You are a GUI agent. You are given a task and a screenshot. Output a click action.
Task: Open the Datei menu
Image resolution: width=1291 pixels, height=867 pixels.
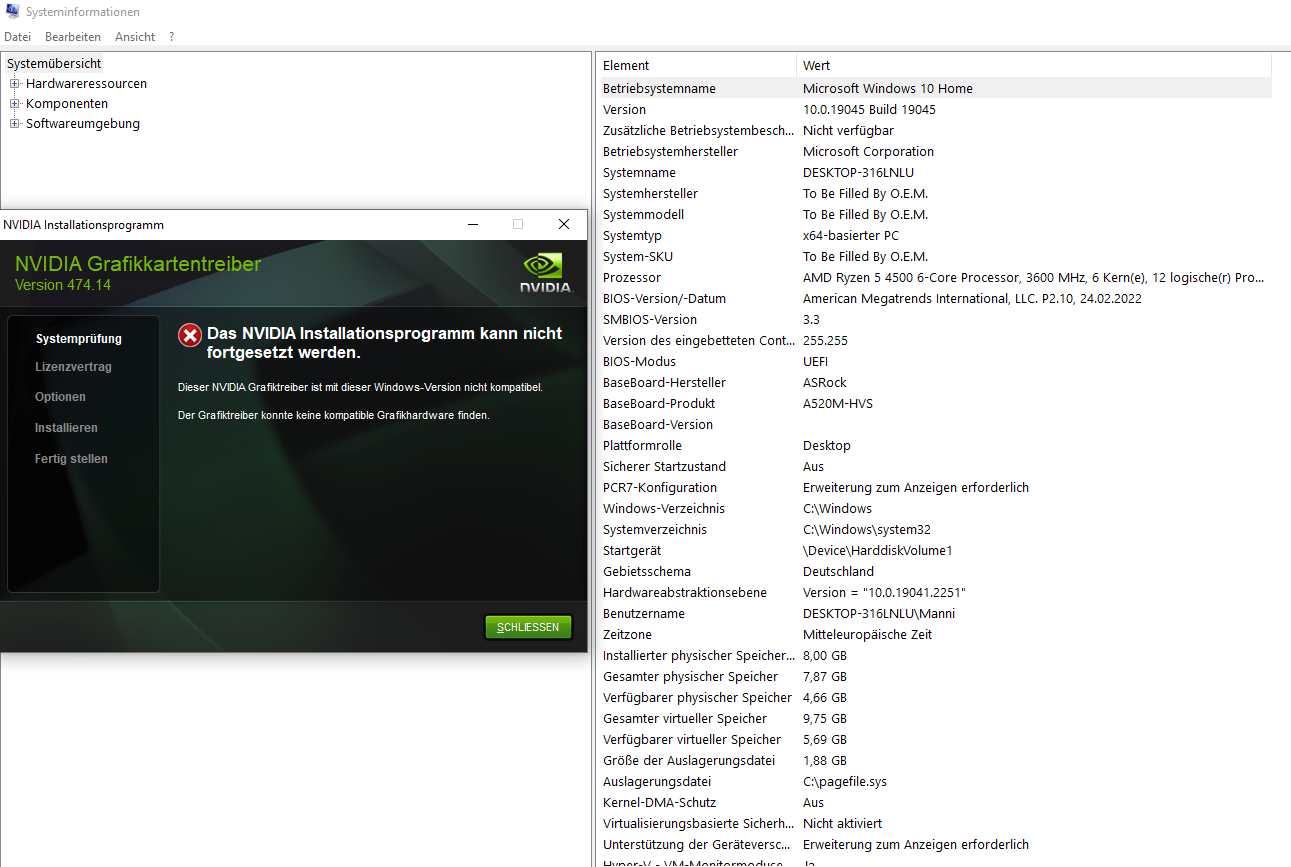(18, 37)
